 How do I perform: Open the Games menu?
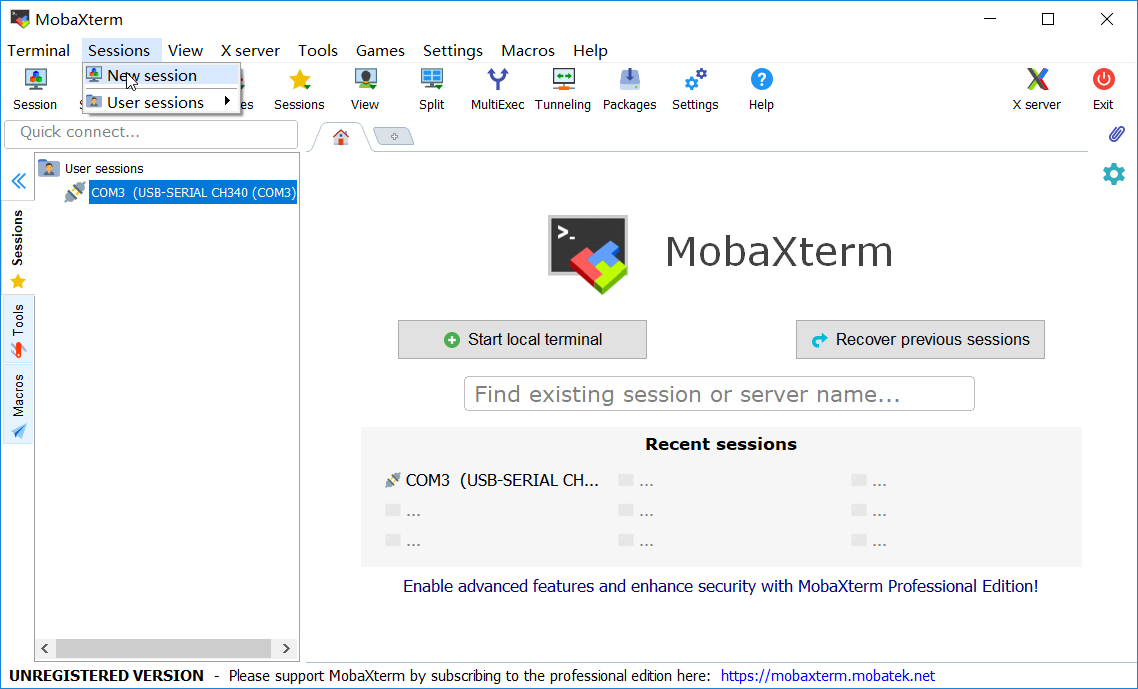pyautogui.click(x=380, y=51)
